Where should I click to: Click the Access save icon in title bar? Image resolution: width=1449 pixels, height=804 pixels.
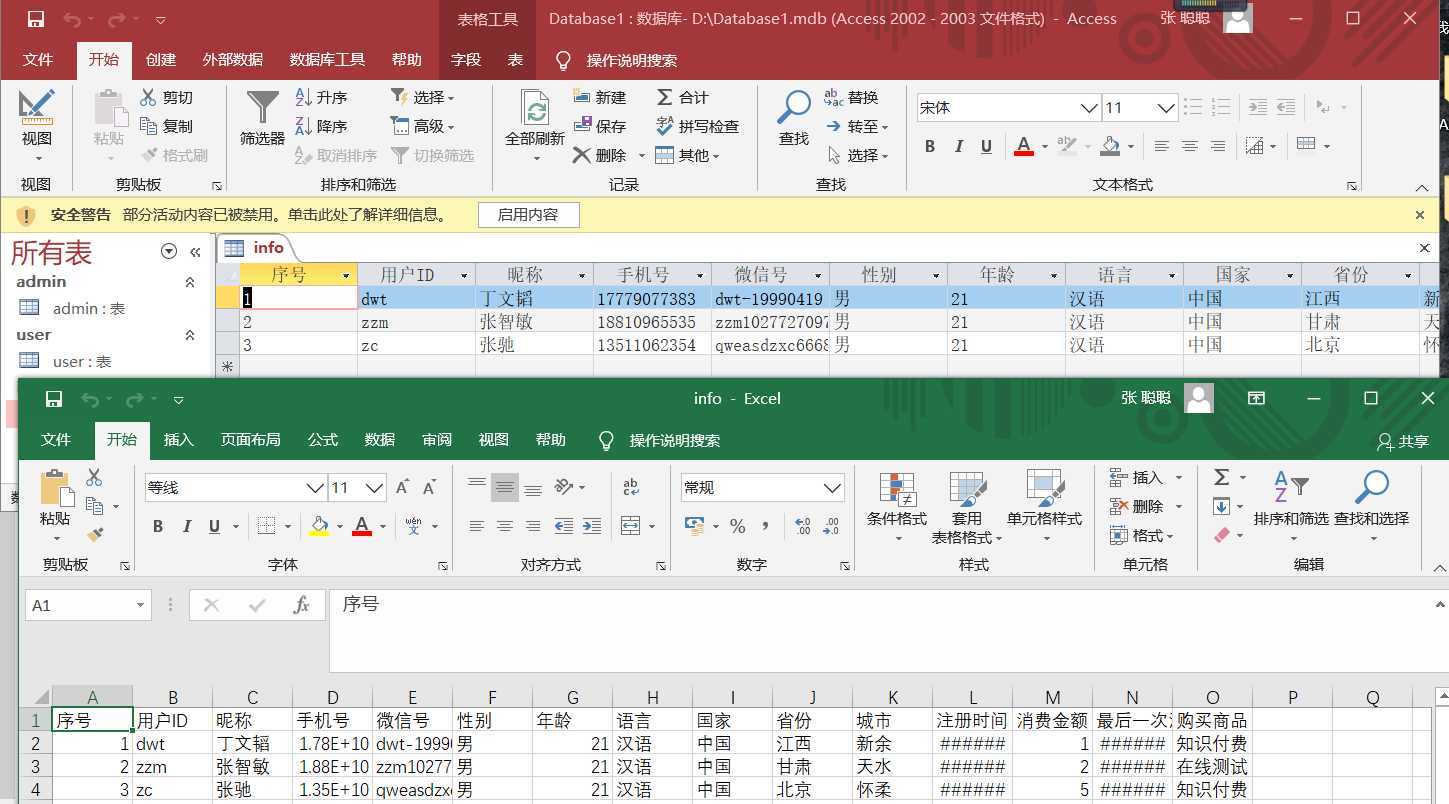35,19
